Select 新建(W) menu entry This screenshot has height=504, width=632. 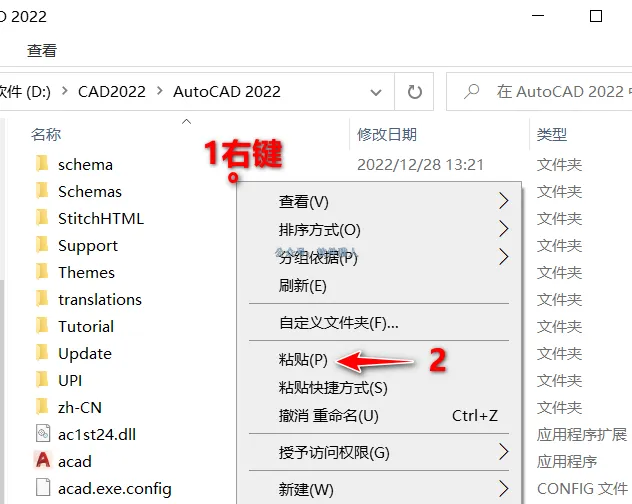click(x=379, y=489)
